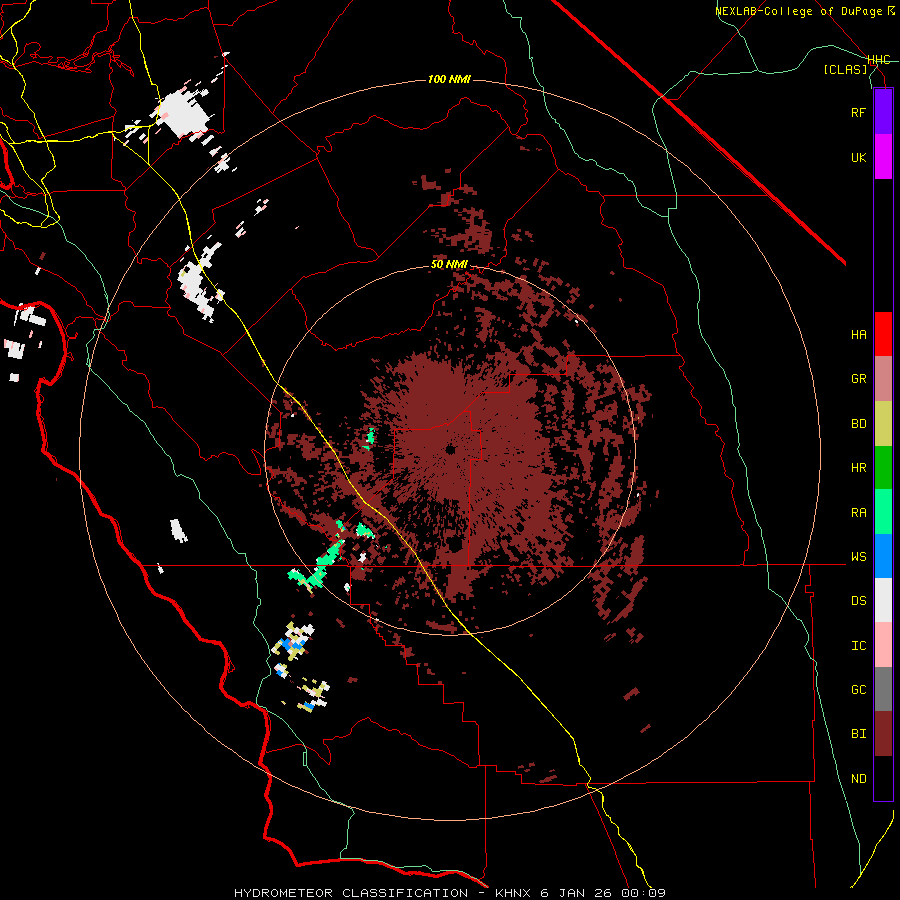Click the gray GC legend swatch
Screen dimensions: 900x900
tap(883, 689)
